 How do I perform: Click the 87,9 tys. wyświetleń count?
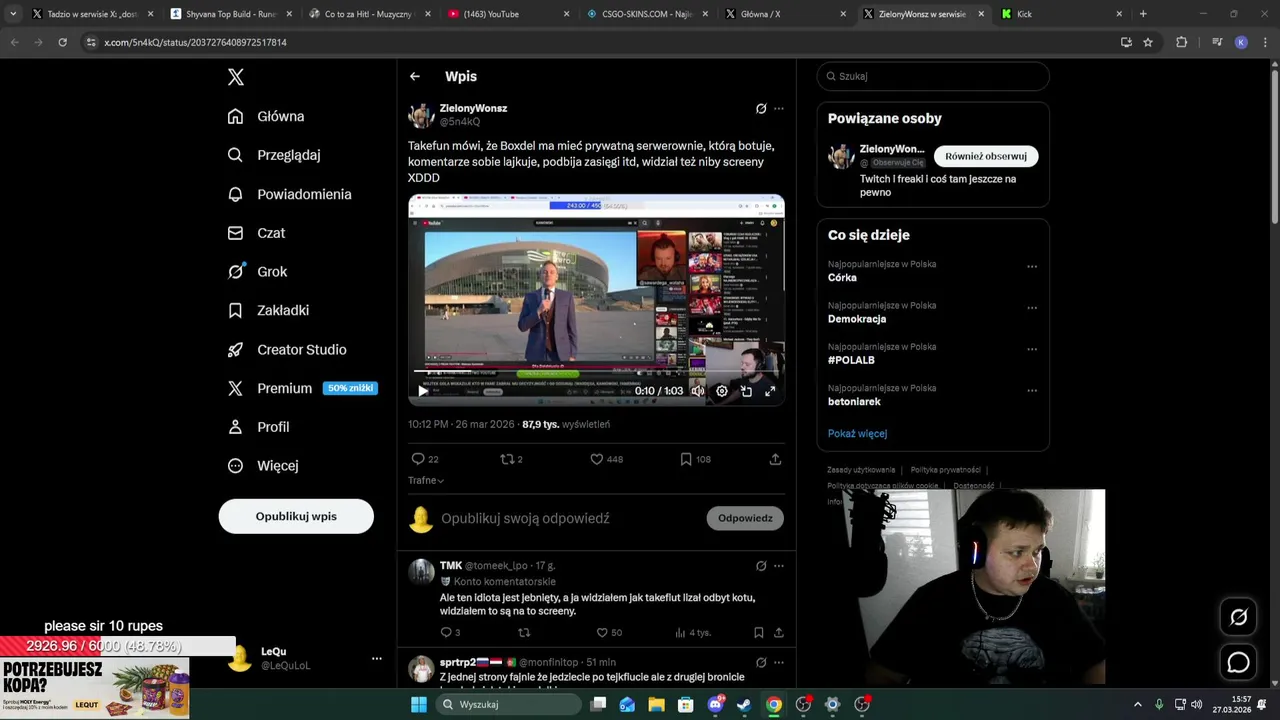566,424
